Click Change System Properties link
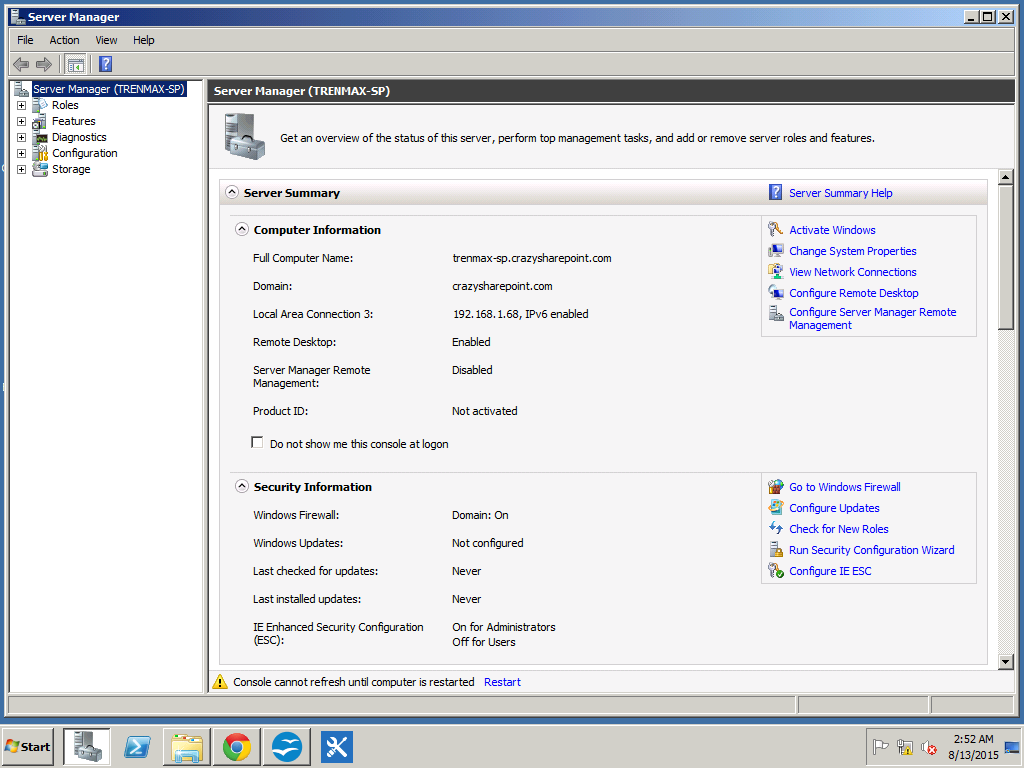The image size is (1024, 768). click(852, 251)
